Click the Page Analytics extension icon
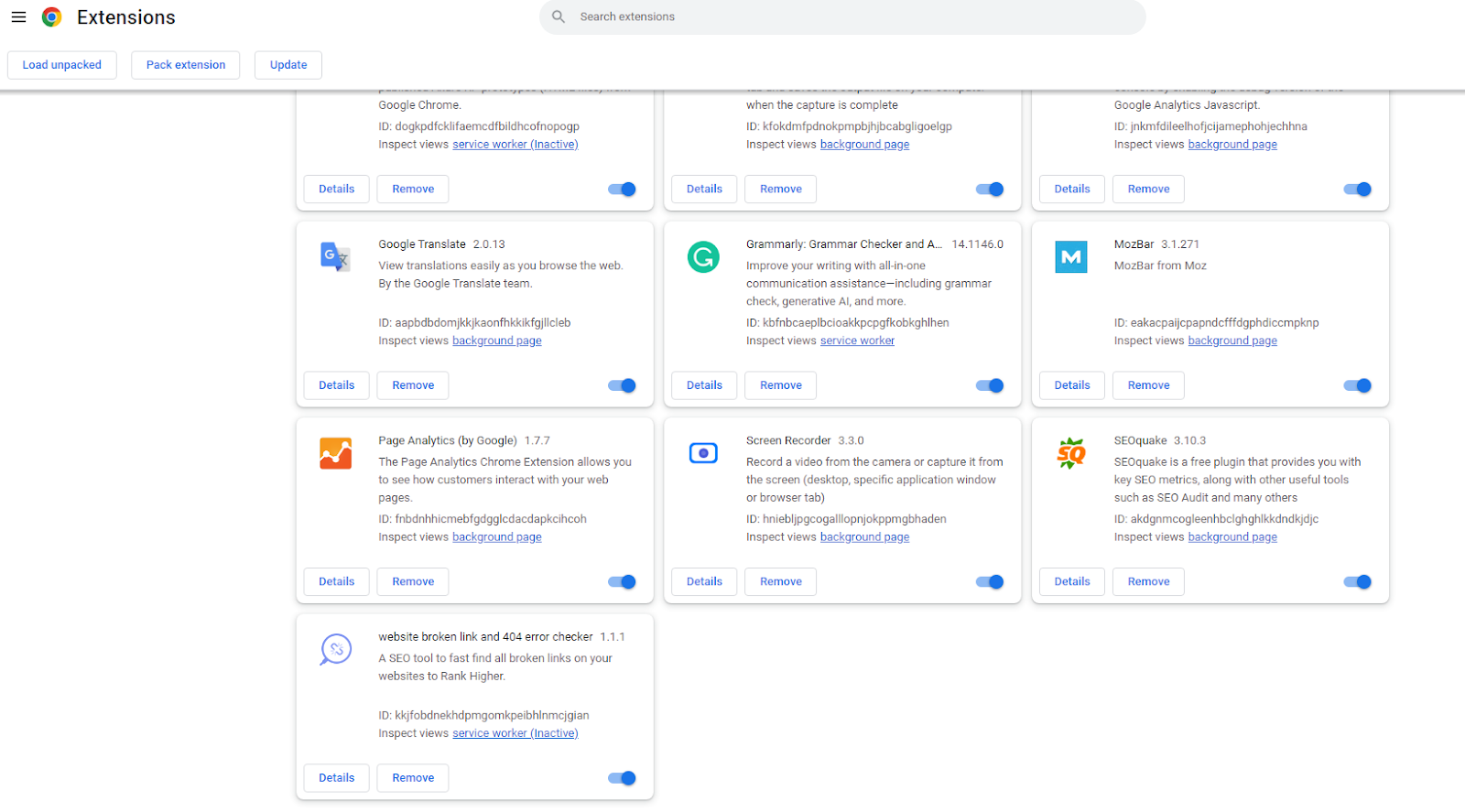 (x=335, y=453)
